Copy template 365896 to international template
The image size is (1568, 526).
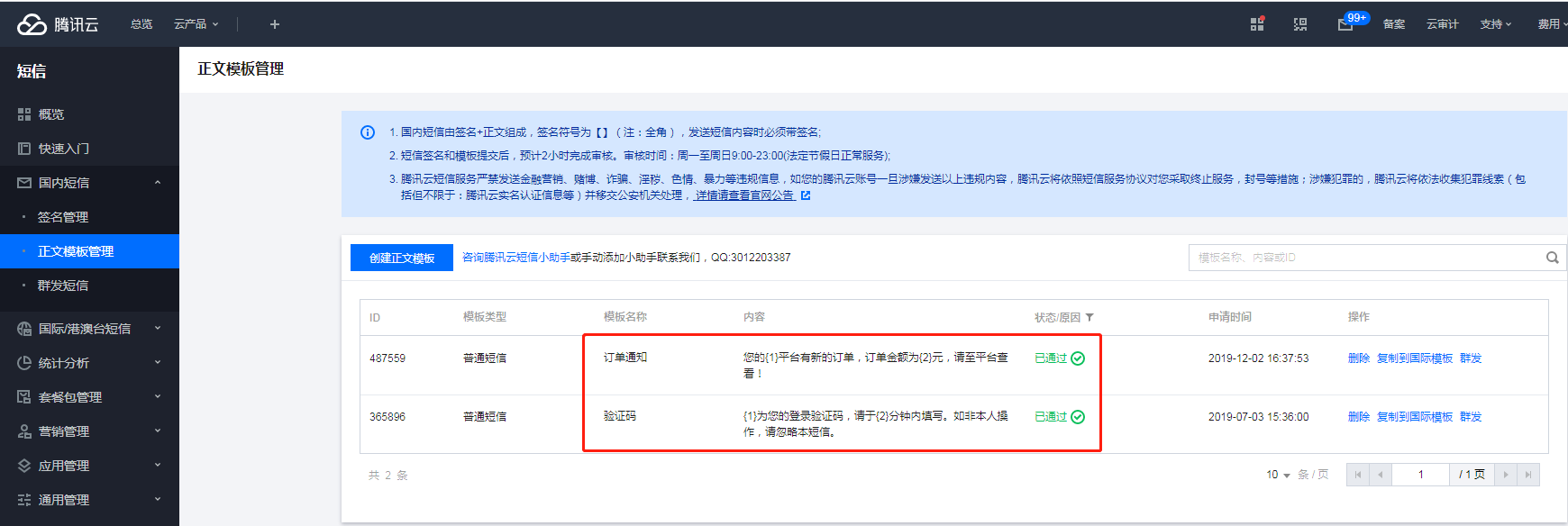(1415, 417)
